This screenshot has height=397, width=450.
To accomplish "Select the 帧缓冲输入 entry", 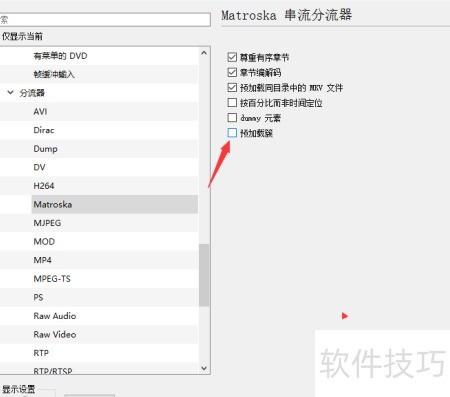I will [x=54, y=74].
